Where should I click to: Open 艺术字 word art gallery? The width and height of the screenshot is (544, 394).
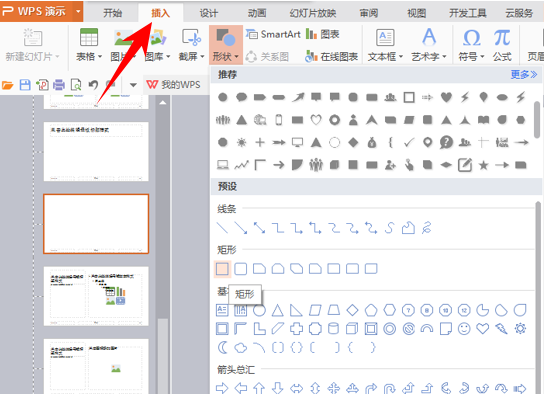pyautogui.click(x=429, y=44)
